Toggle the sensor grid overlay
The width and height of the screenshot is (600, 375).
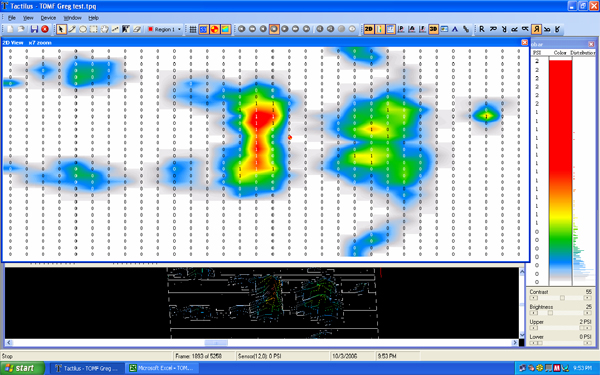pyautogui.click(x=193, y=29)
